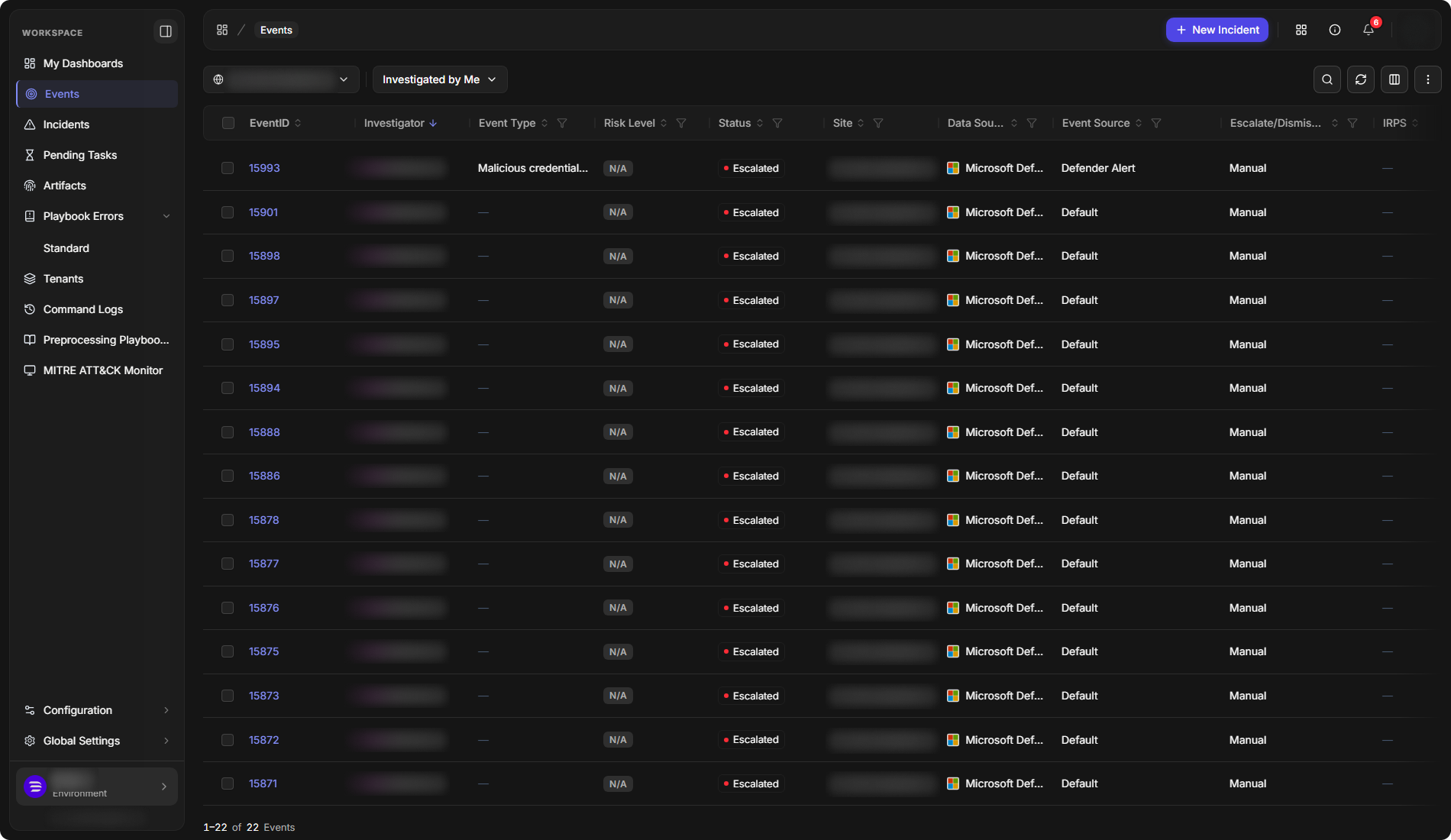
Task: Open the column layout settings icon
Action: (x=1394, y=79)
